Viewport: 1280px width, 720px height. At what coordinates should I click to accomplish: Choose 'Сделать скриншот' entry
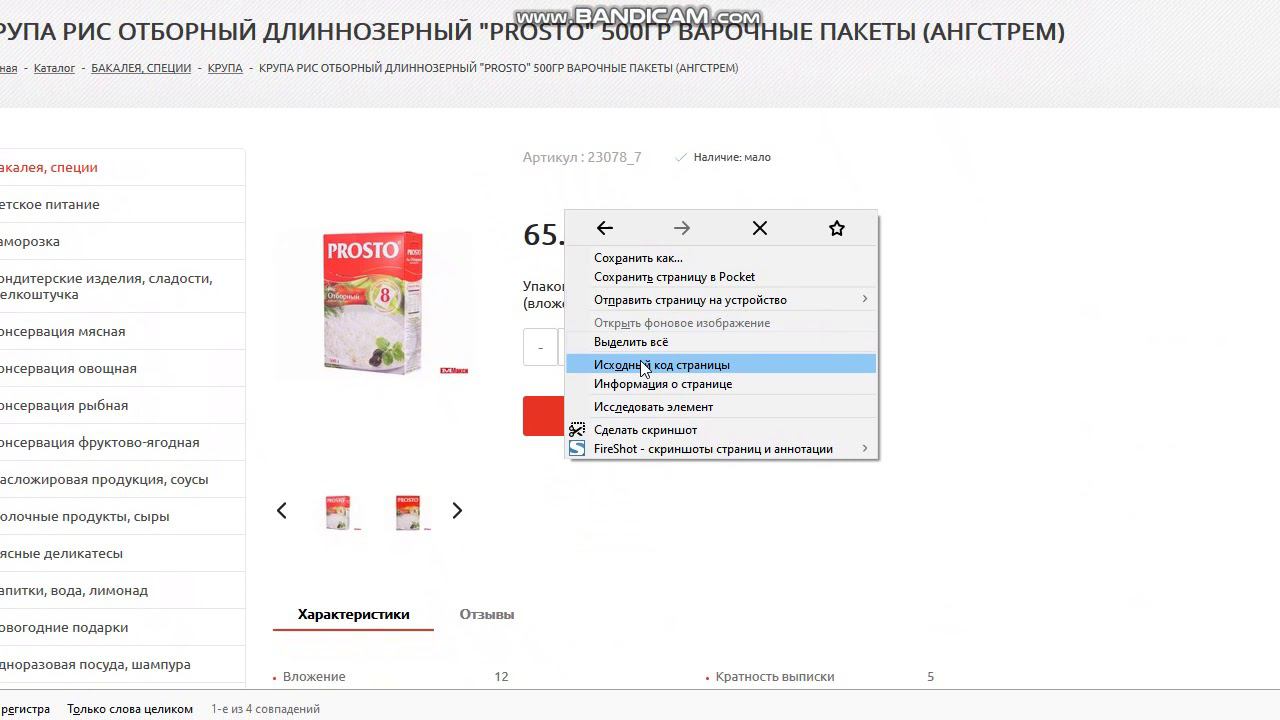(x=721, y=430)
